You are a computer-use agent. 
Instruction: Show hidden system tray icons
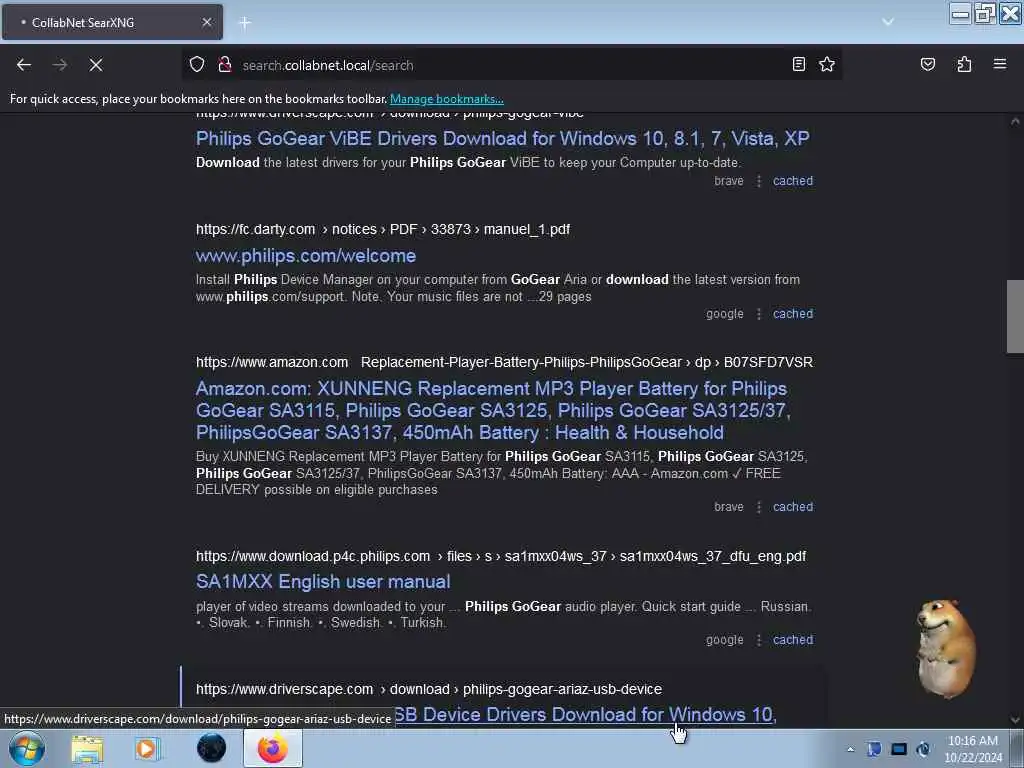[x=850, y=749]
